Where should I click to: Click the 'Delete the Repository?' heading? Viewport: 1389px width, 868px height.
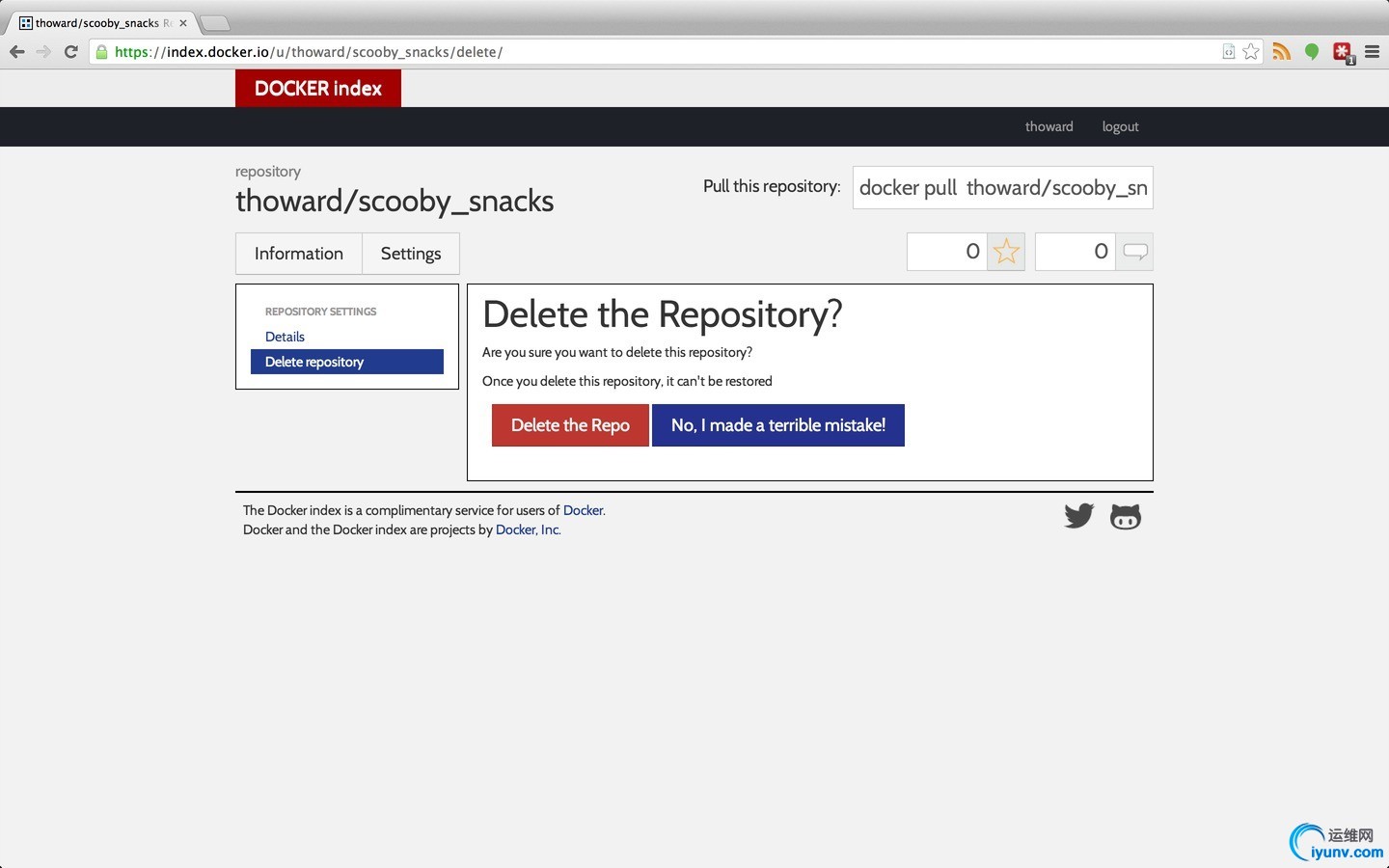pos(663,314)
